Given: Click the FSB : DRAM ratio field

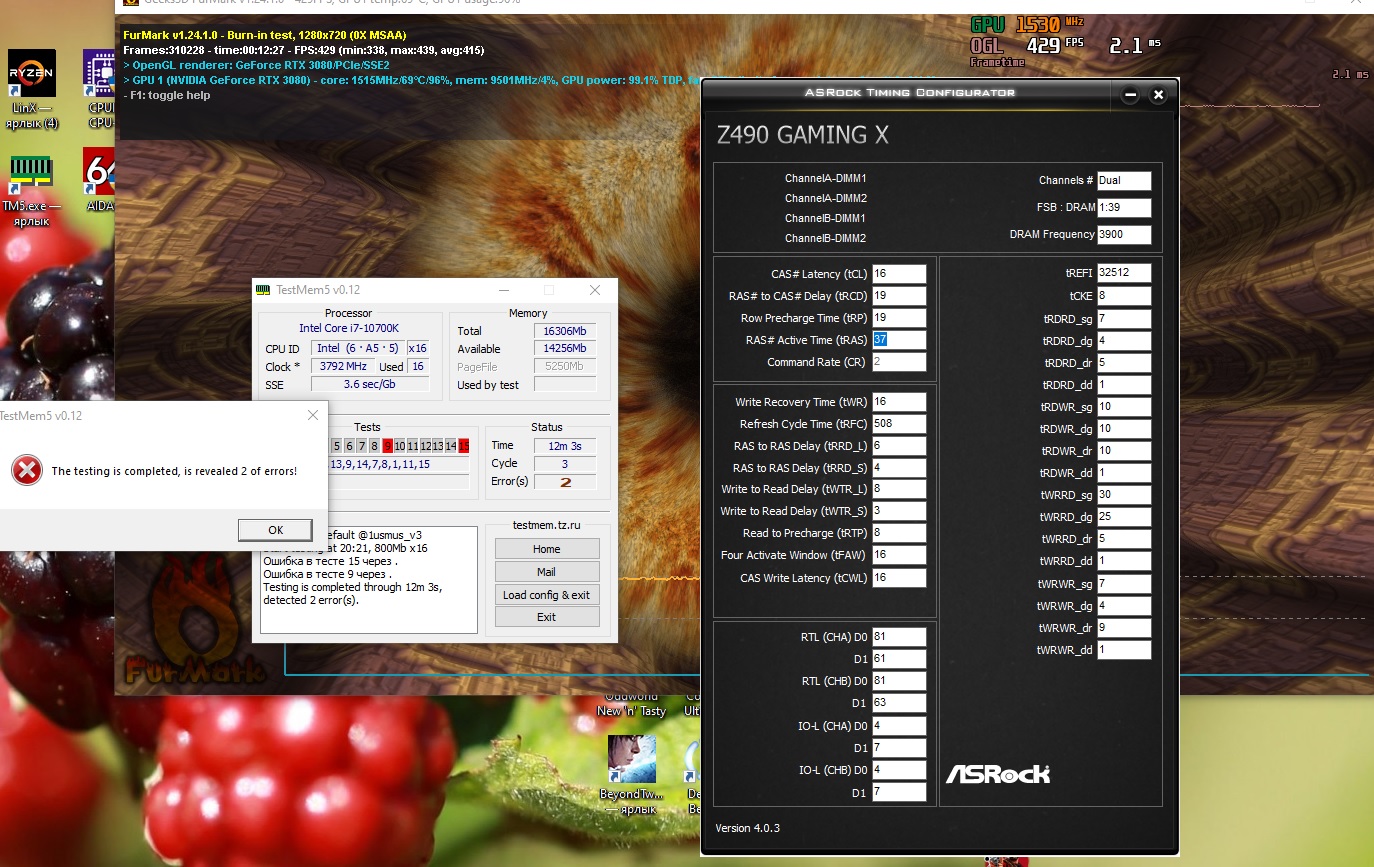Looking at the screenshot, I should 1124,208.
